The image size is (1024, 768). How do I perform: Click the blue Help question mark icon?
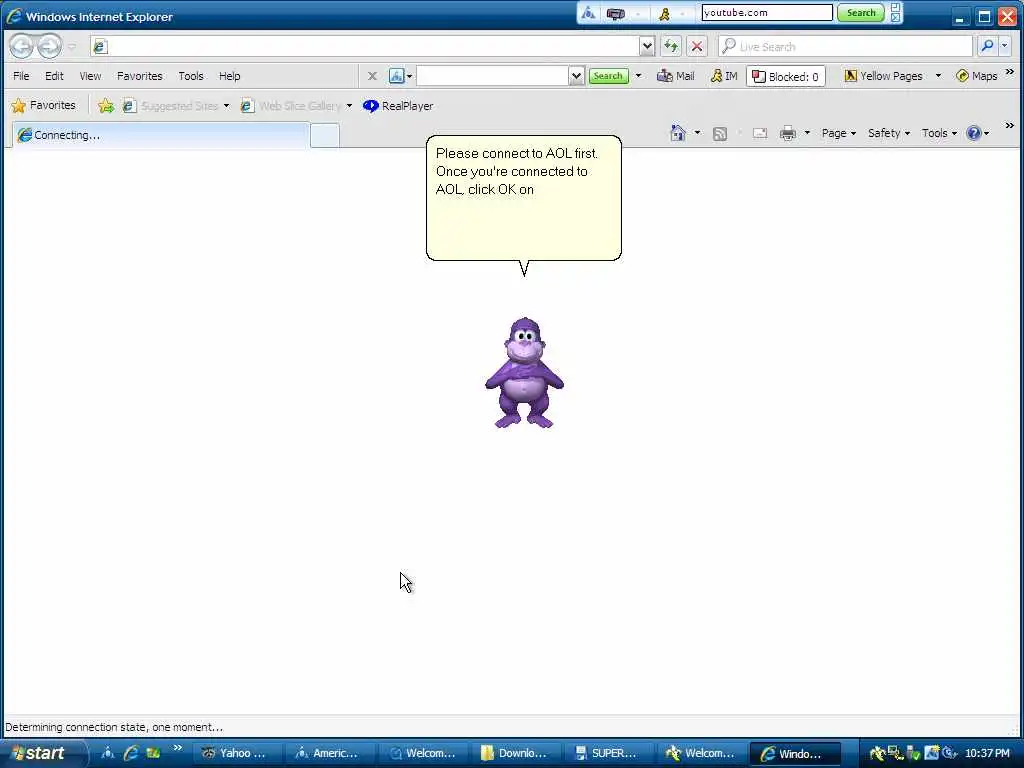pos(974,133)
